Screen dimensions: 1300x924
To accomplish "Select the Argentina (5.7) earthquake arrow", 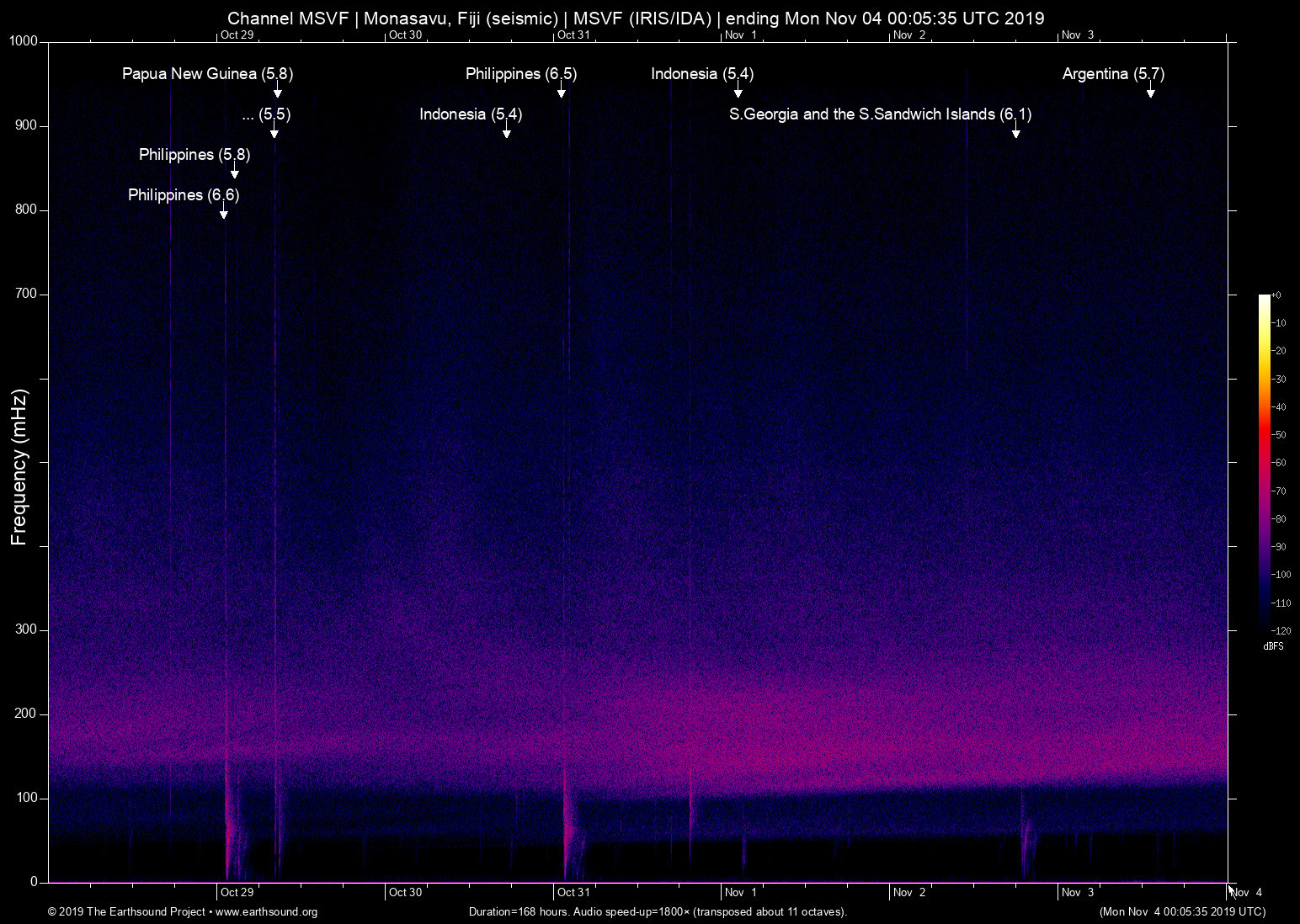I will point(1152,88).
